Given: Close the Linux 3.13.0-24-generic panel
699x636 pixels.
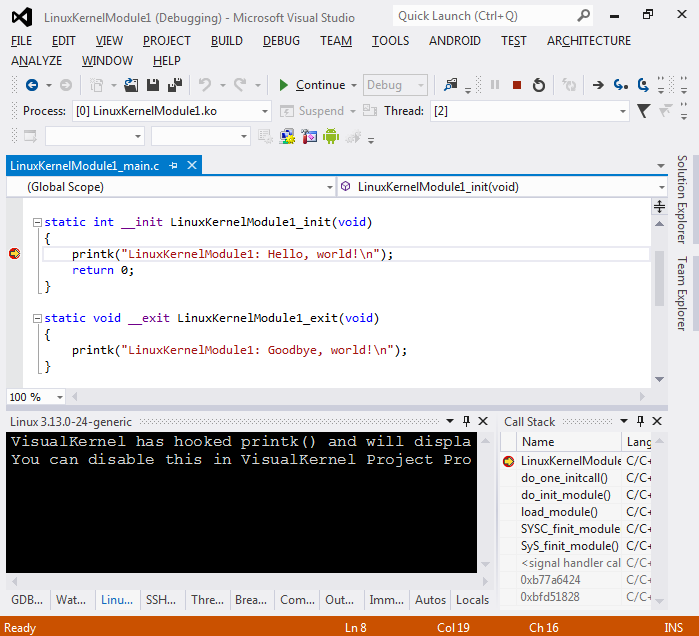Looking at the screenshot, I should point(483,421).
